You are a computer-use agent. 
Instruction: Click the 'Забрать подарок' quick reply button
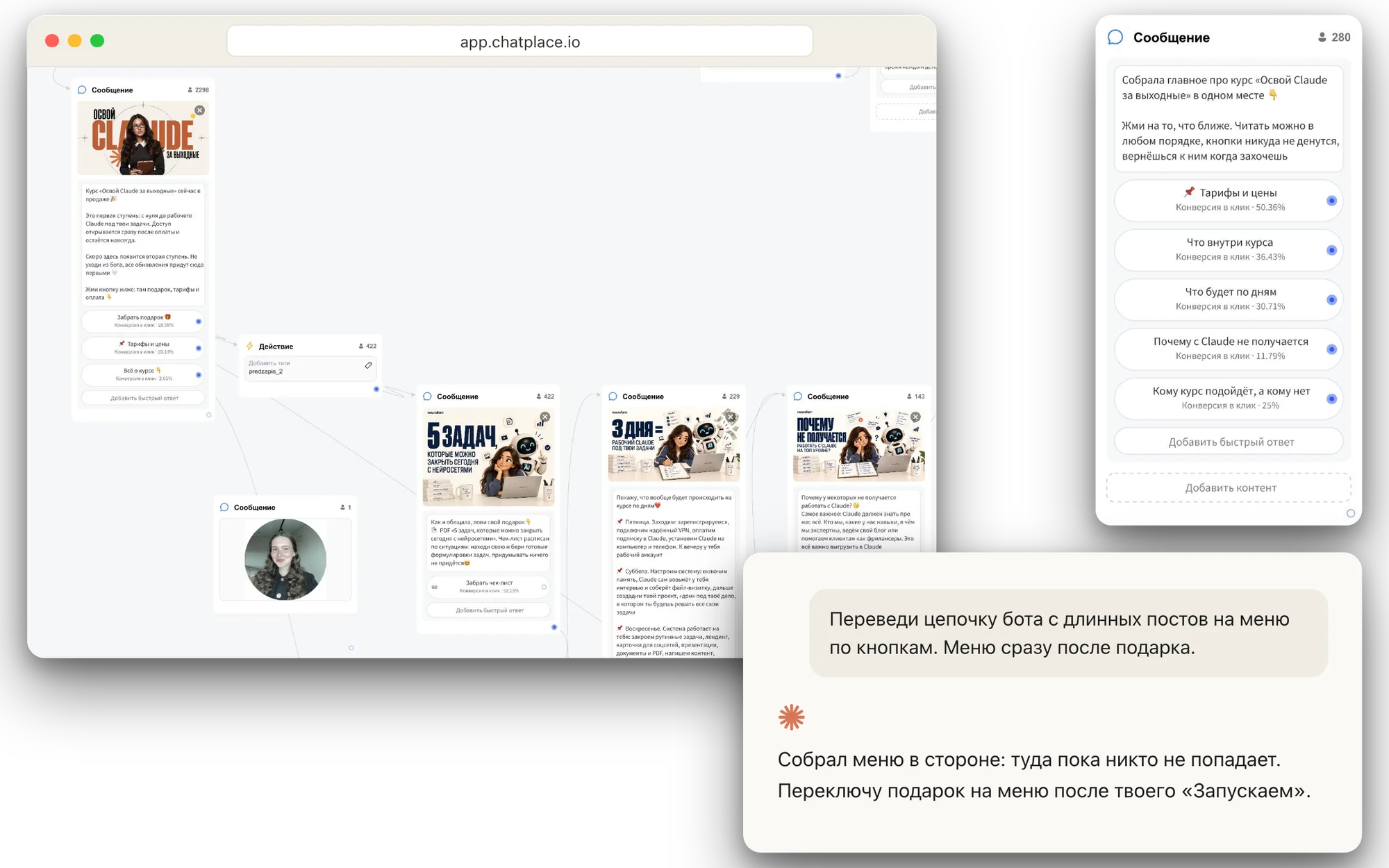(143, 321)
